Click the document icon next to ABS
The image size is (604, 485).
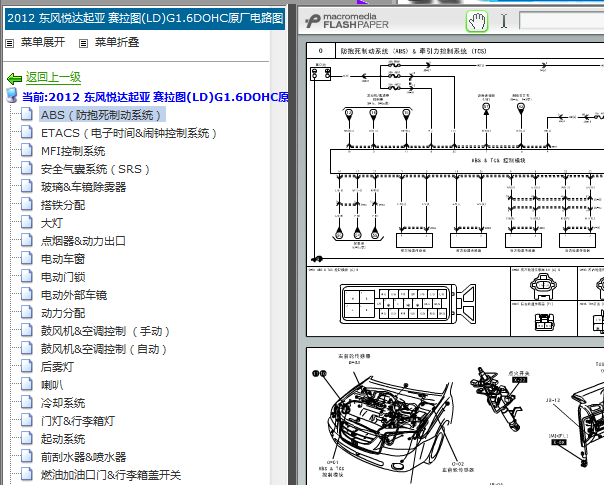(x=27, y=114)
